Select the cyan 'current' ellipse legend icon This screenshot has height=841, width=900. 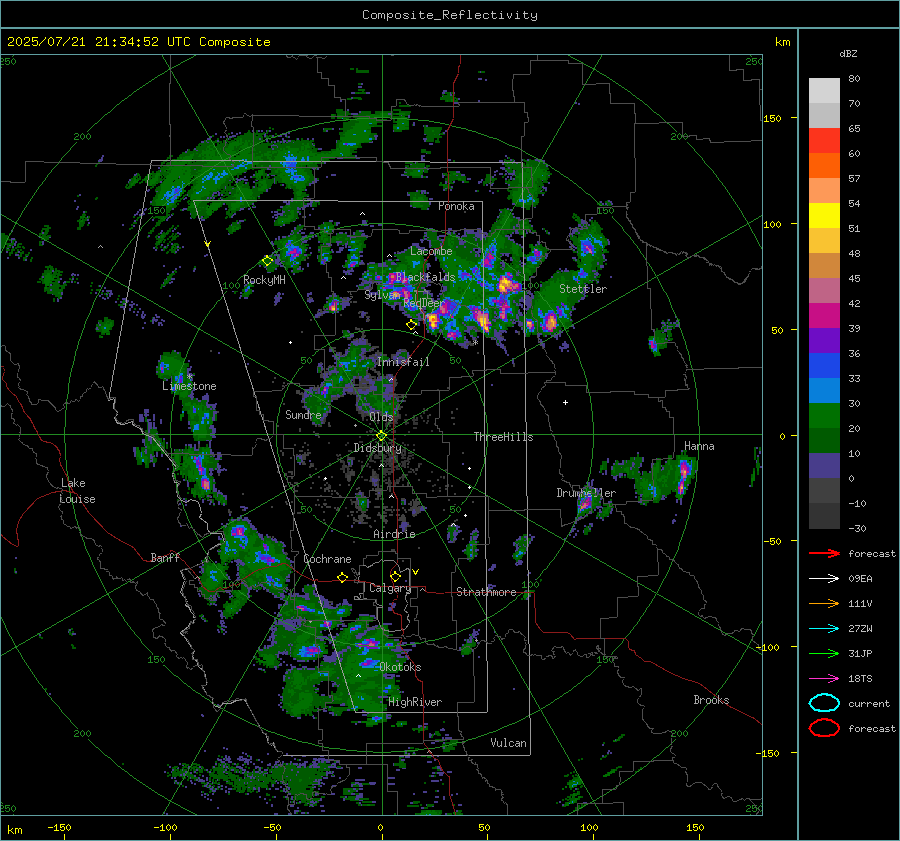(824, 703)
